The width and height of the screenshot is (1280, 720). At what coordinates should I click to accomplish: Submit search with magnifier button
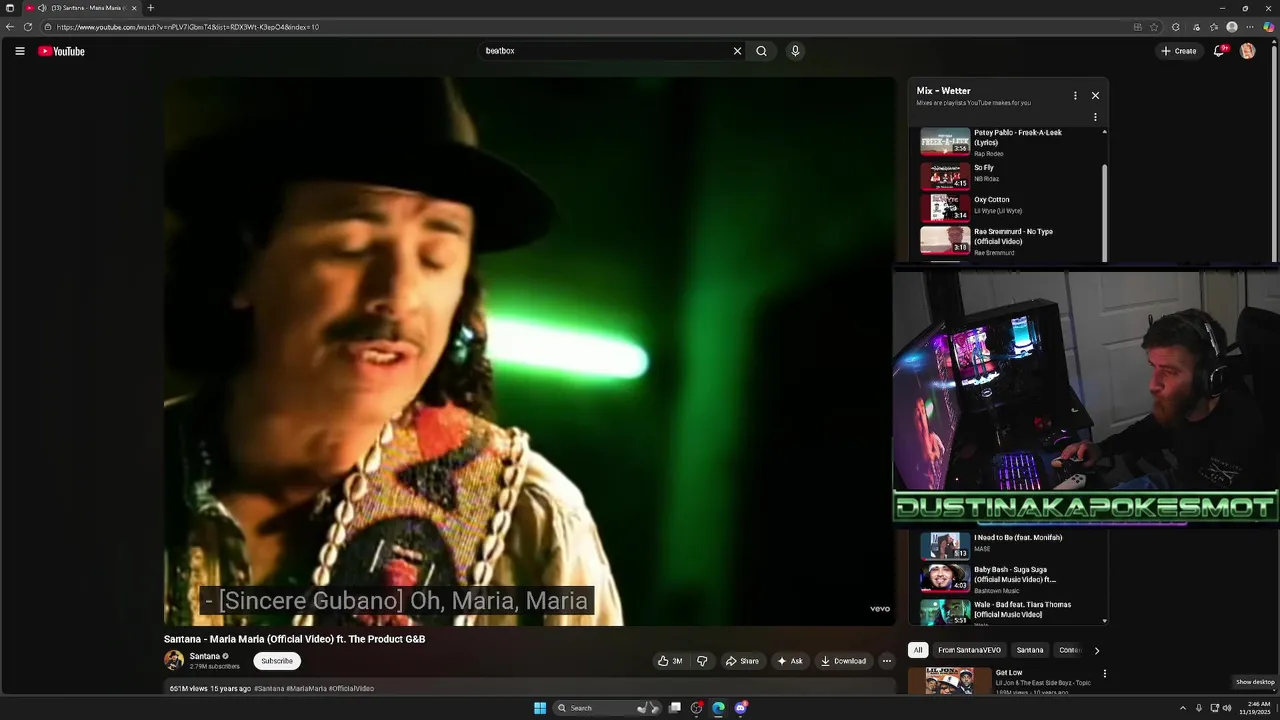point(761,51)
